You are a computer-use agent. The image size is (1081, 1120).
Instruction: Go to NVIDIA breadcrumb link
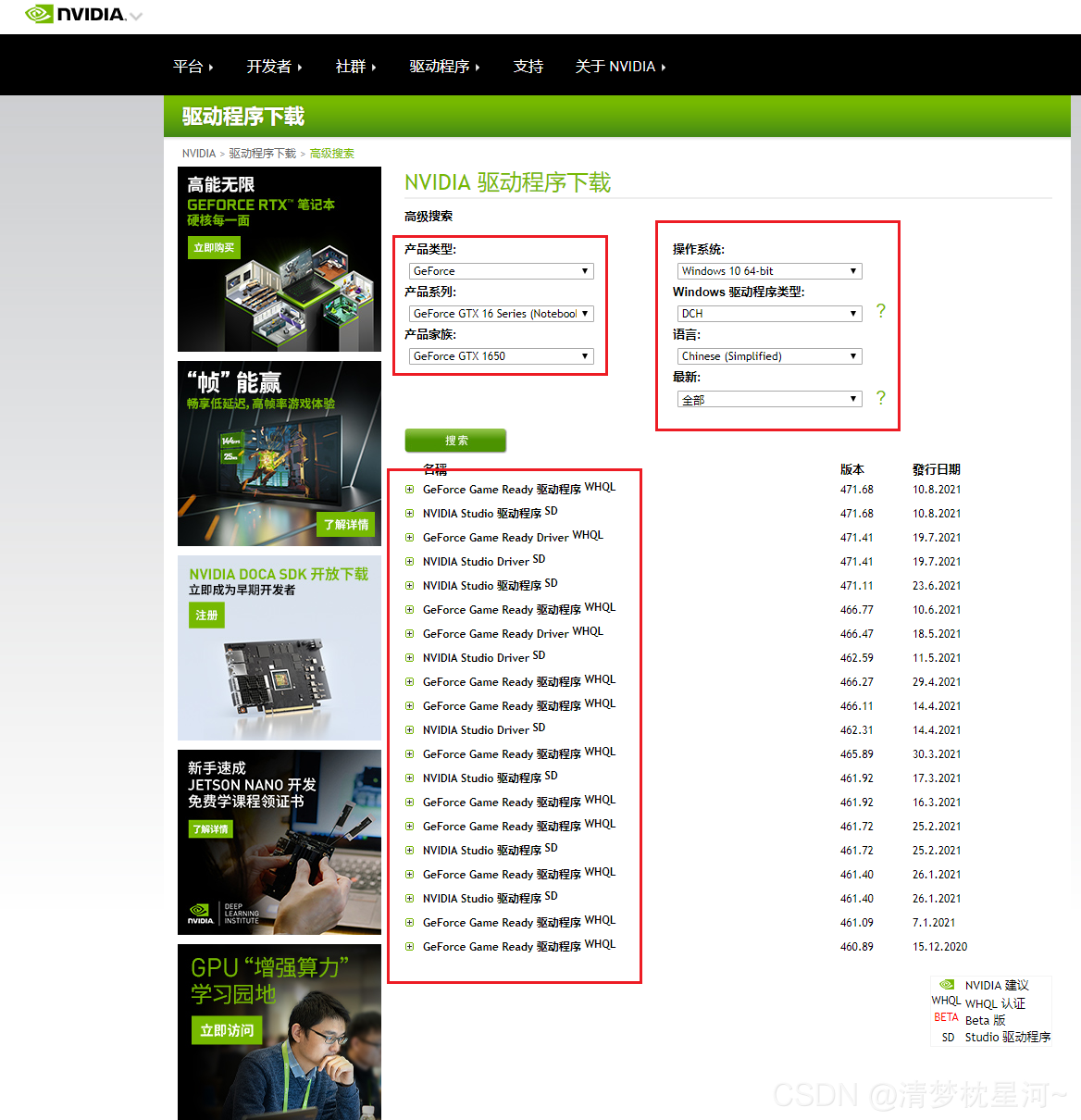pyautogui.click(x=198, y=154)
